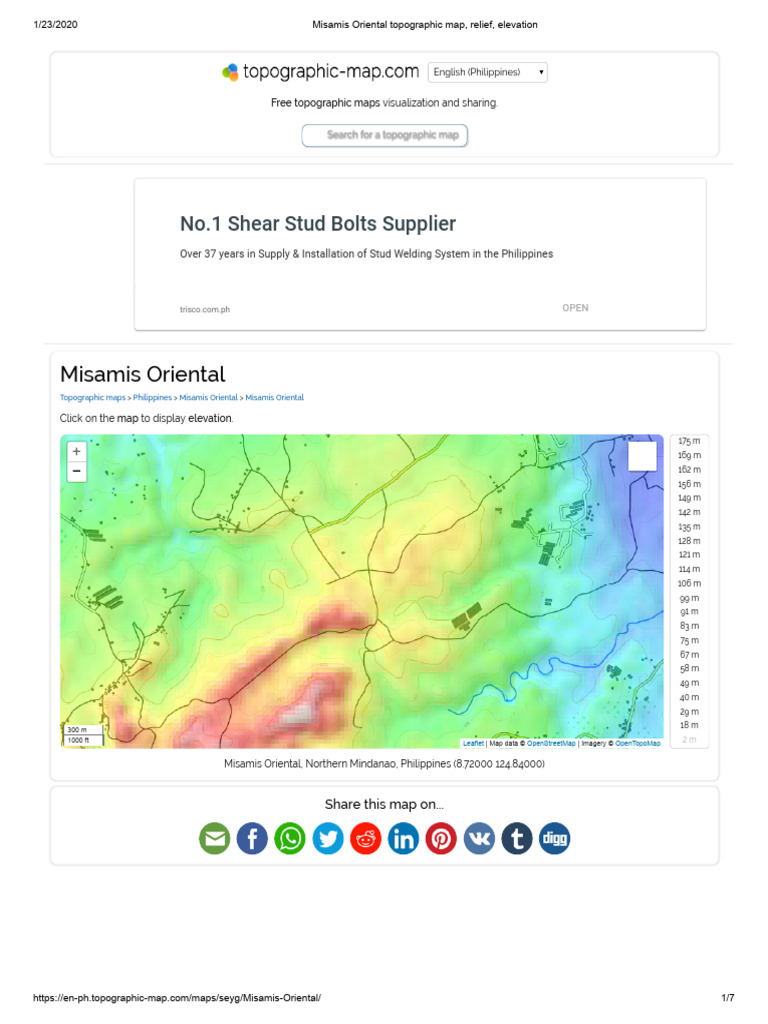Share map on Tumblr

tap(517, 839)
